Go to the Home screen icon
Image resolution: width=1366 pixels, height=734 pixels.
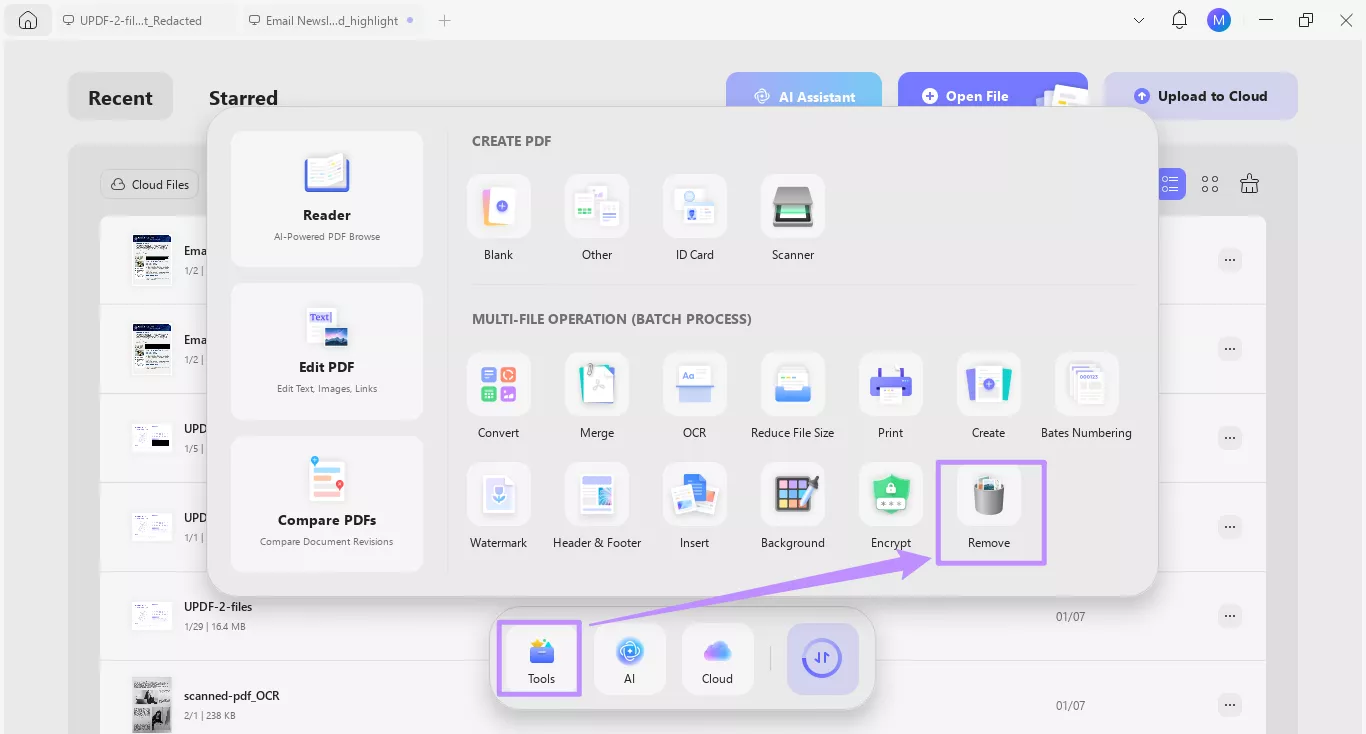pos(28,20)
